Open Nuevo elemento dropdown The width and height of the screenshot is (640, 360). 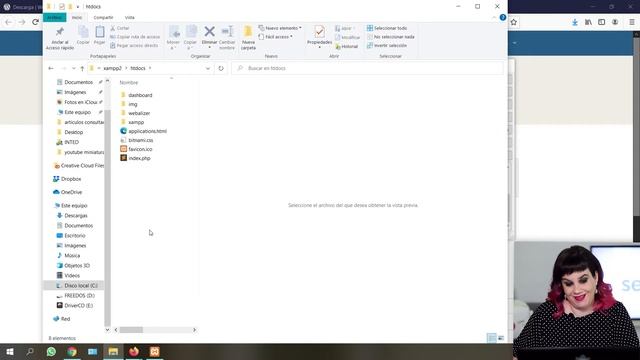(x=280, y=28)
